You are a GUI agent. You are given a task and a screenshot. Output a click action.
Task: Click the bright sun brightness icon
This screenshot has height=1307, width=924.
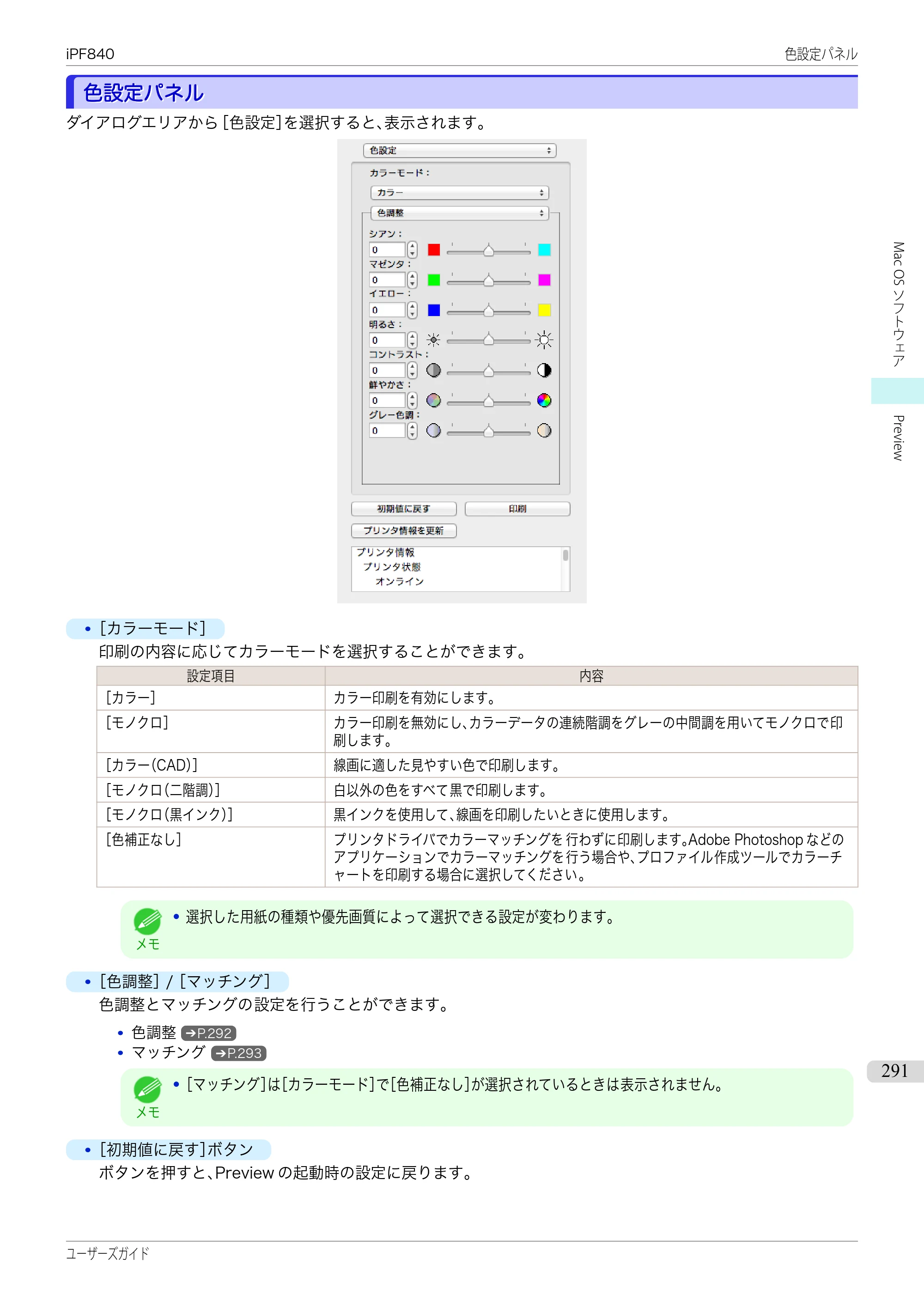544,340
